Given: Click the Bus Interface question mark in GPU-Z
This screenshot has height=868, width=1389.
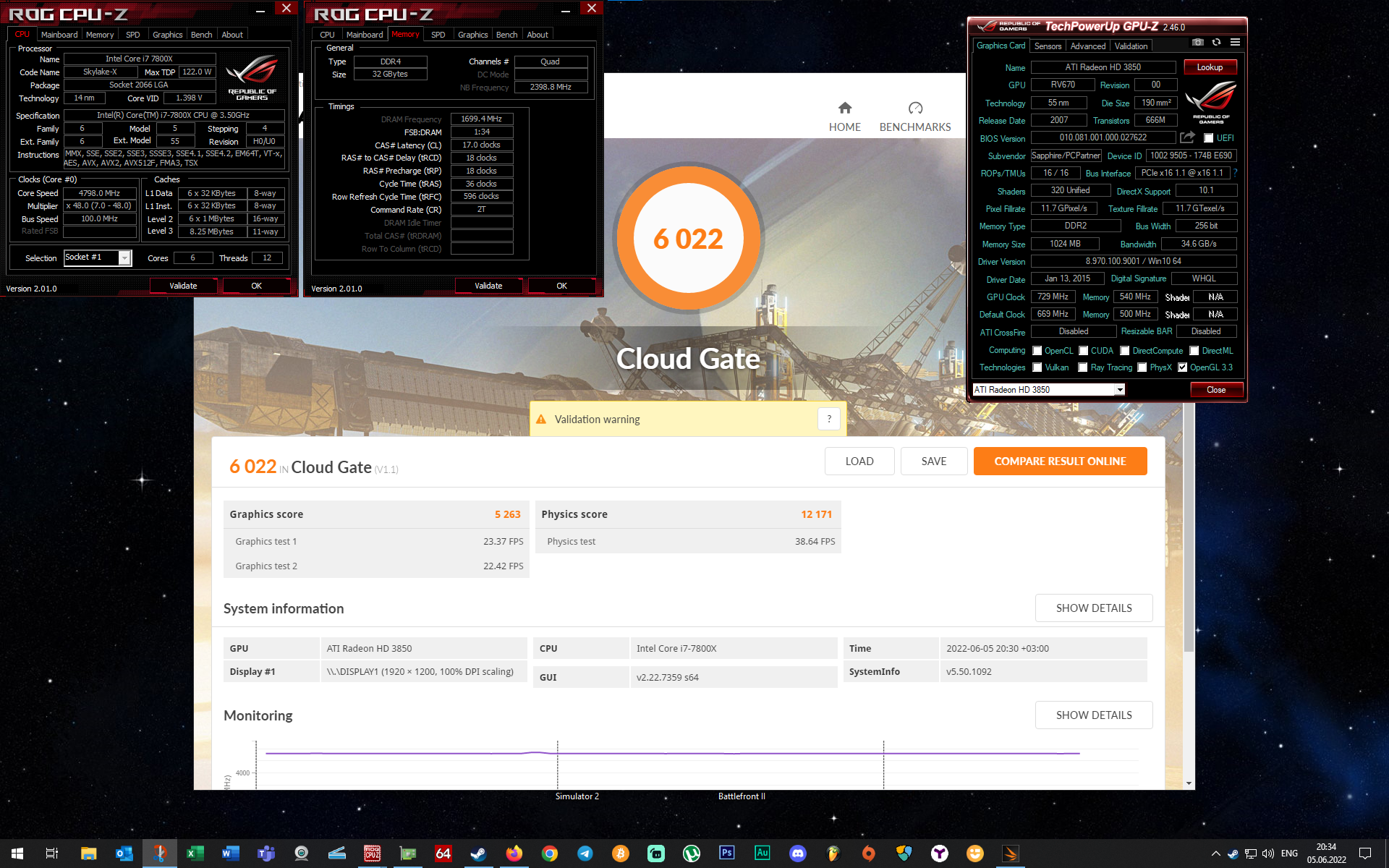Looking at the screenshot, I should (x=1236, y=173).
